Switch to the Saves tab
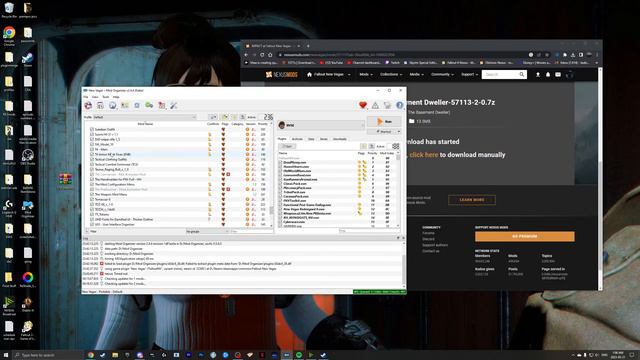640x360 pixels. (x=324, y=139)
